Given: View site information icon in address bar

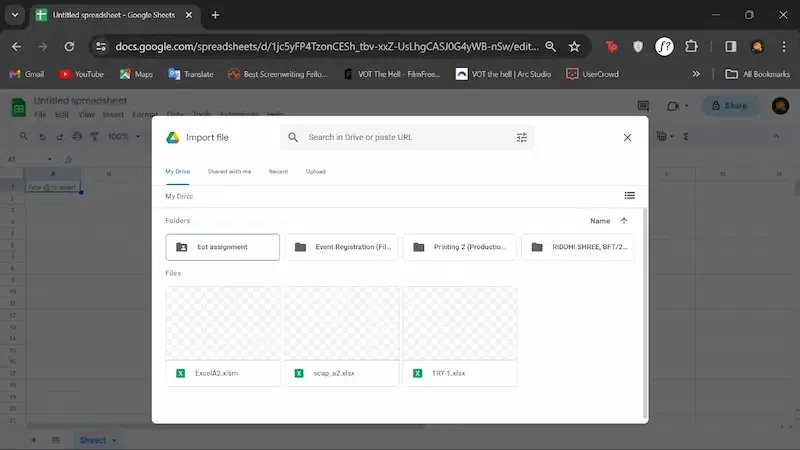Looking at the screenshot, I should pos(101,46).
